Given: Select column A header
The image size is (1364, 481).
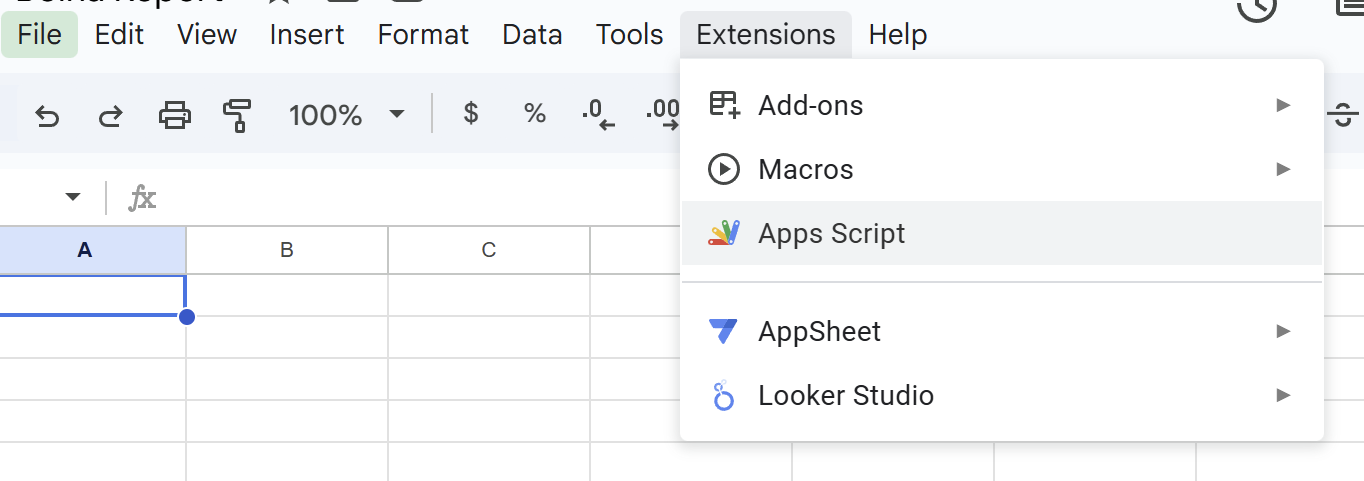Looking at the screenshot, I should [x=92, y=250].
